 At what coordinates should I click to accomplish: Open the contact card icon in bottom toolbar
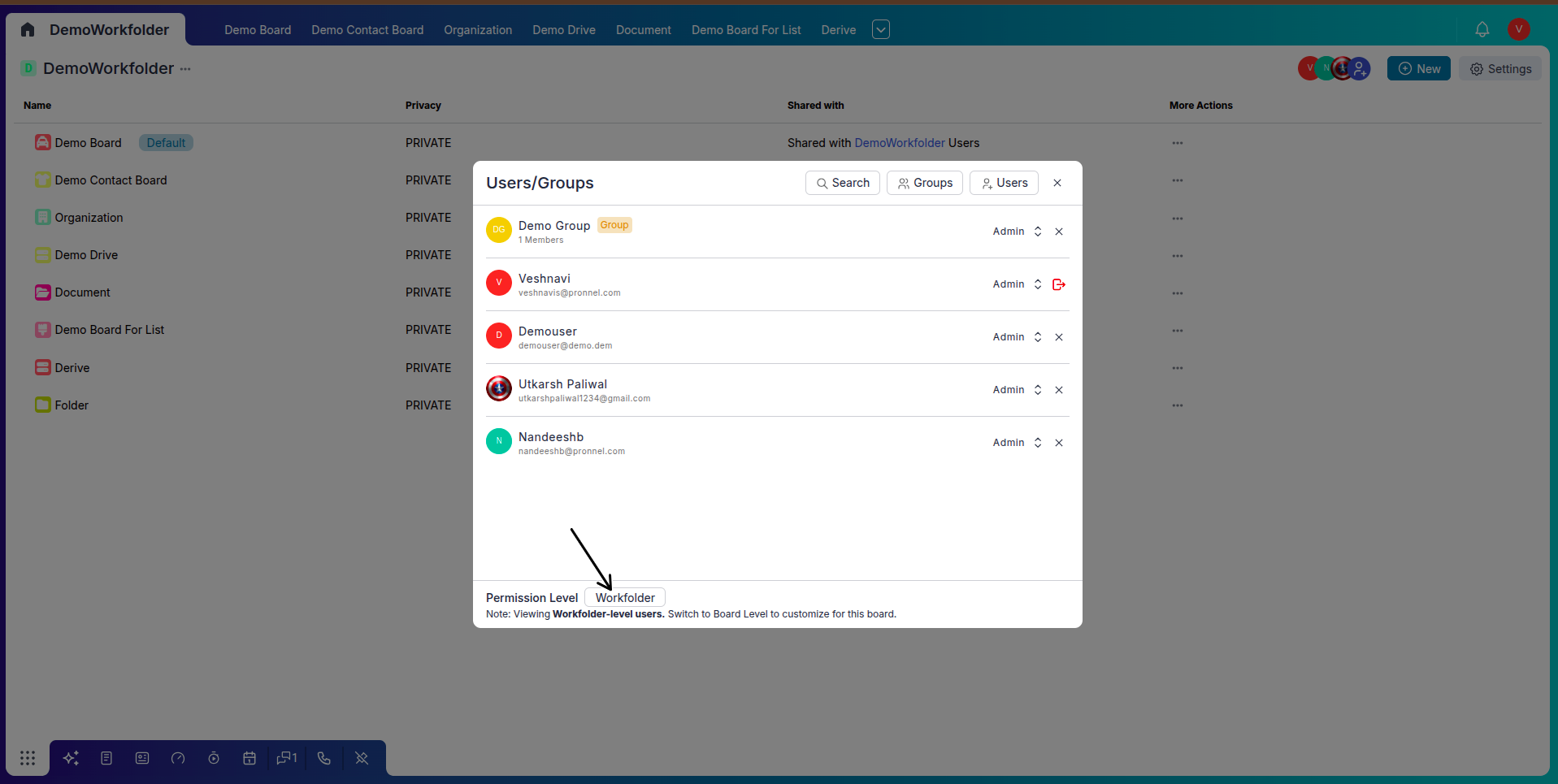[x=142, y=758]
